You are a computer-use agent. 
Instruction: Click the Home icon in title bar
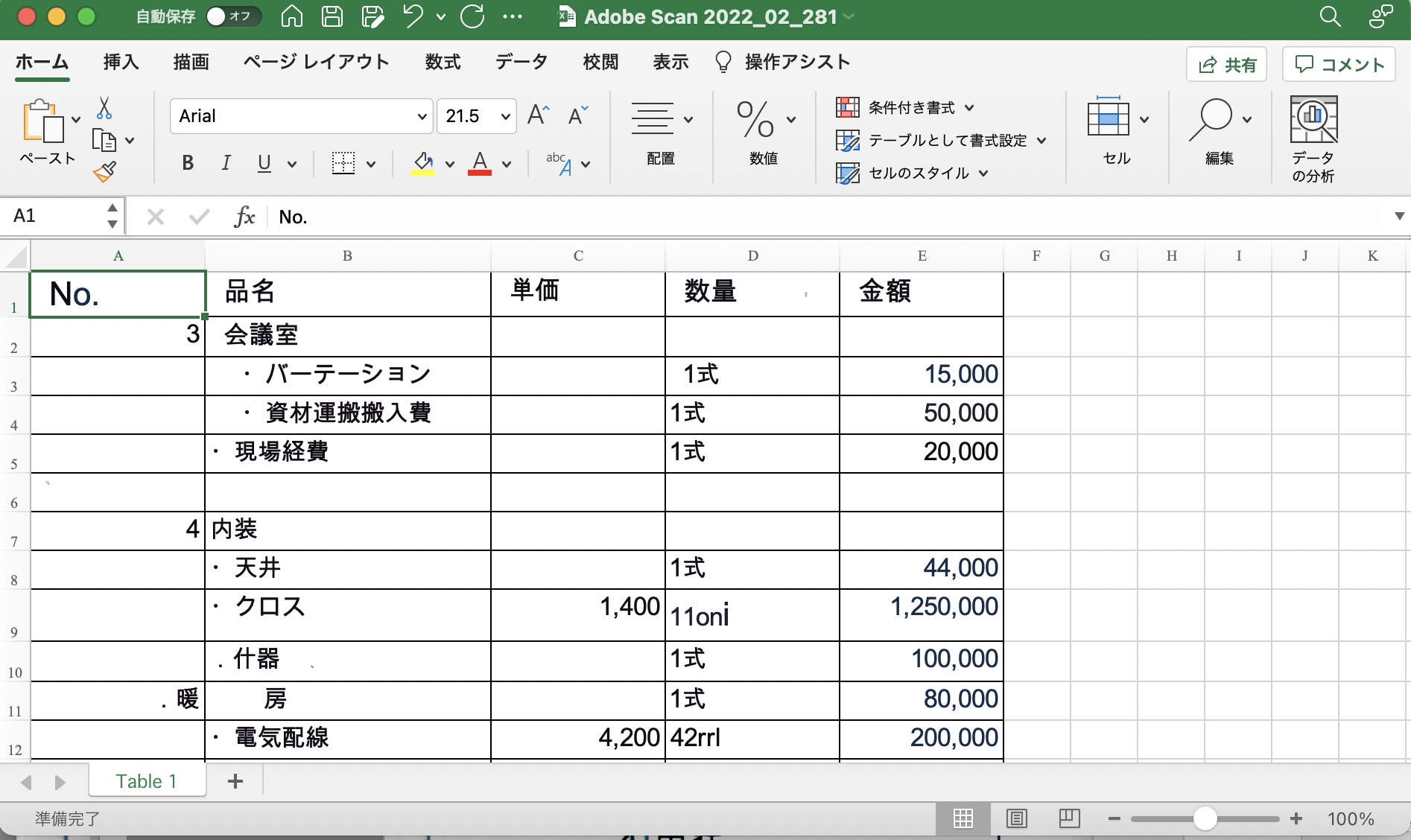click(x=292, y=16)
